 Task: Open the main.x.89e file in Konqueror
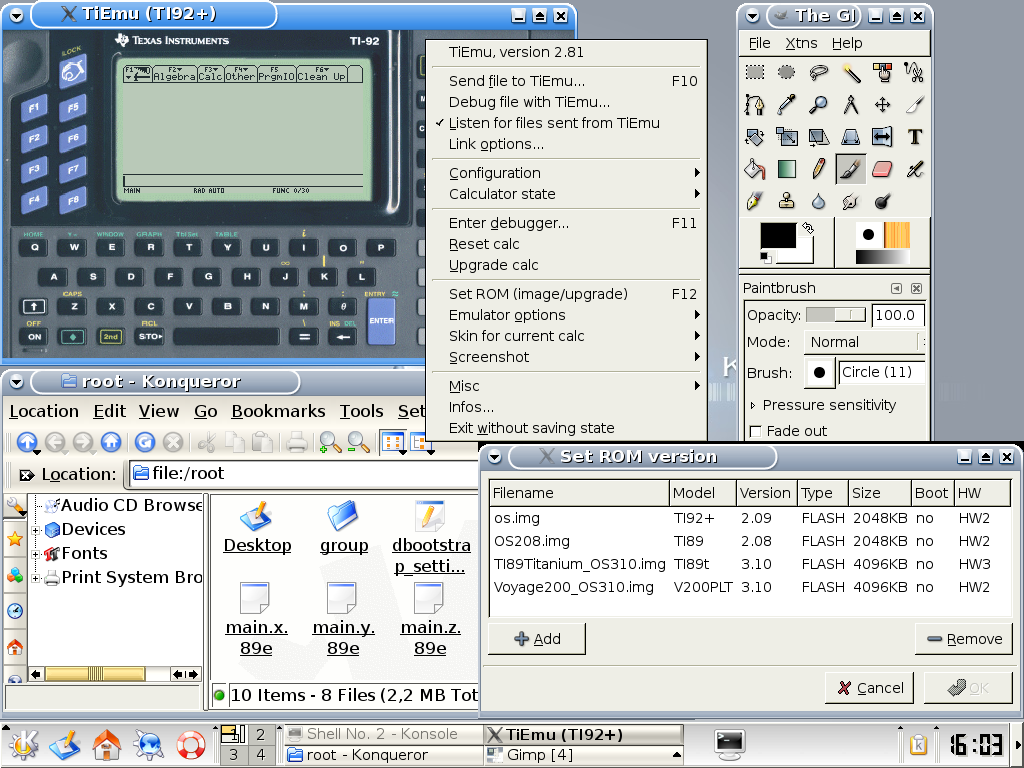[256, 620]
